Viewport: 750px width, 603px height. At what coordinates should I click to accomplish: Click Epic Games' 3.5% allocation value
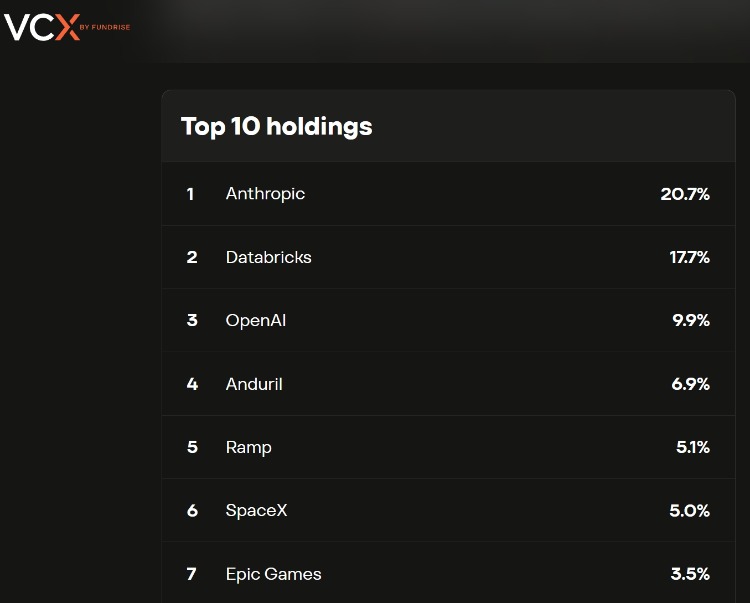click(690, 574)
